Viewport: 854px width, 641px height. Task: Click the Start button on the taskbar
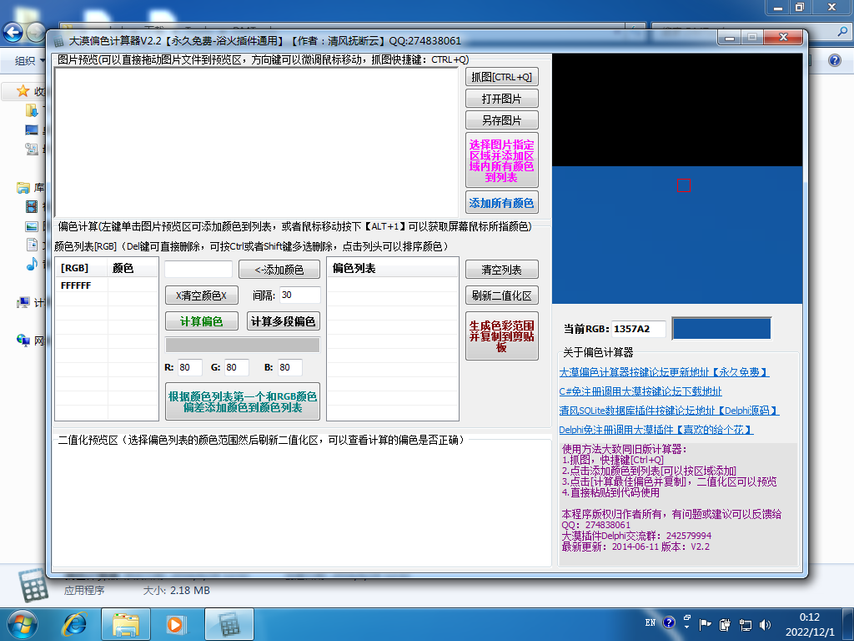pyautogui.click(x=22, y=625)
